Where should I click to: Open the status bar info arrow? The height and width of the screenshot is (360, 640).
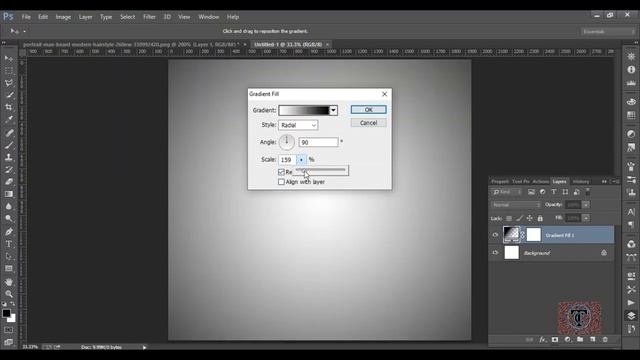[144, 347]
